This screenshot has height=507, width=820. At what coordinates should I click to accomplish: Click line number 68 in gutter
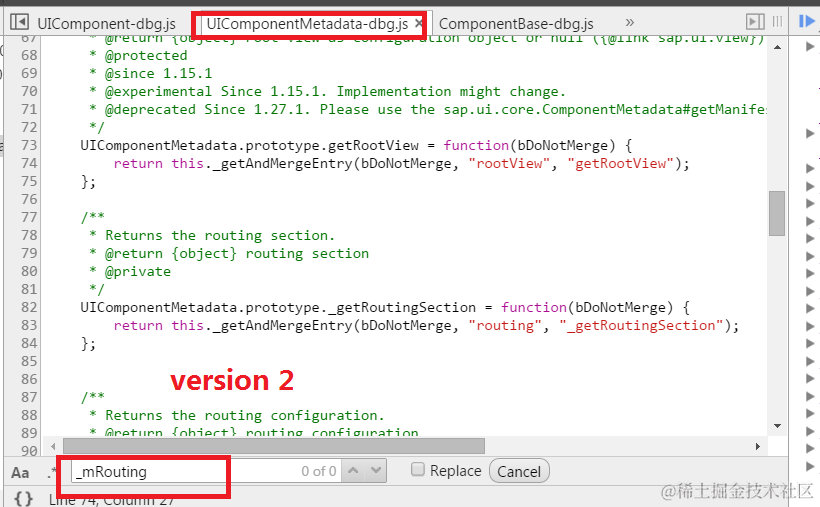[x=29, y=55]
